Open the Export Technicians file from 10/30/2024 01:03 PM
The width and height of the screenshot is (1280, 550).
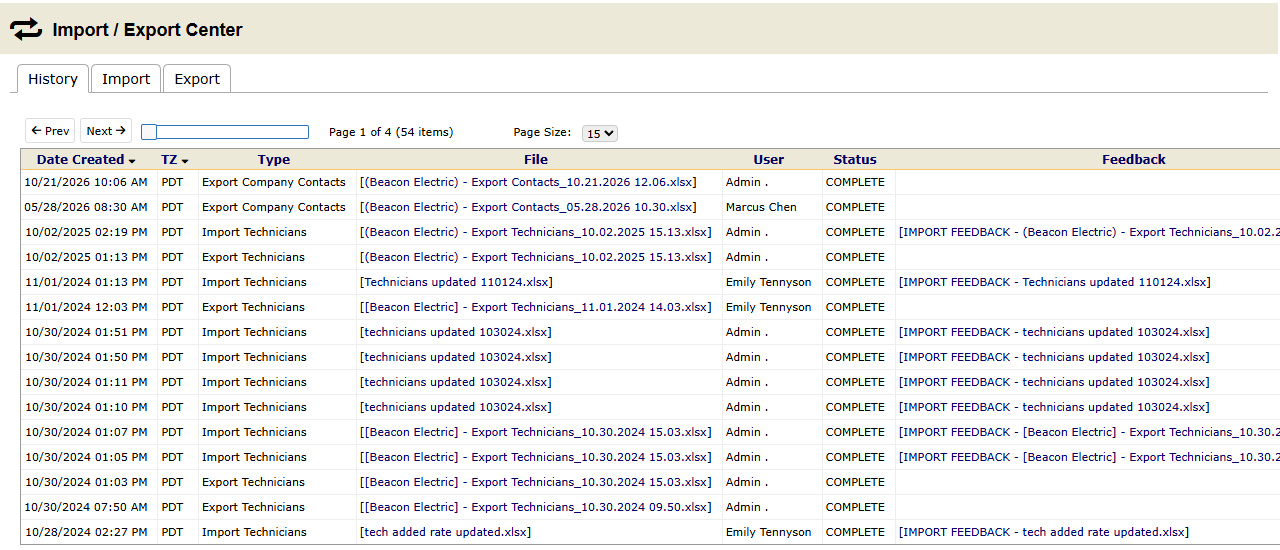pos(536,482)
